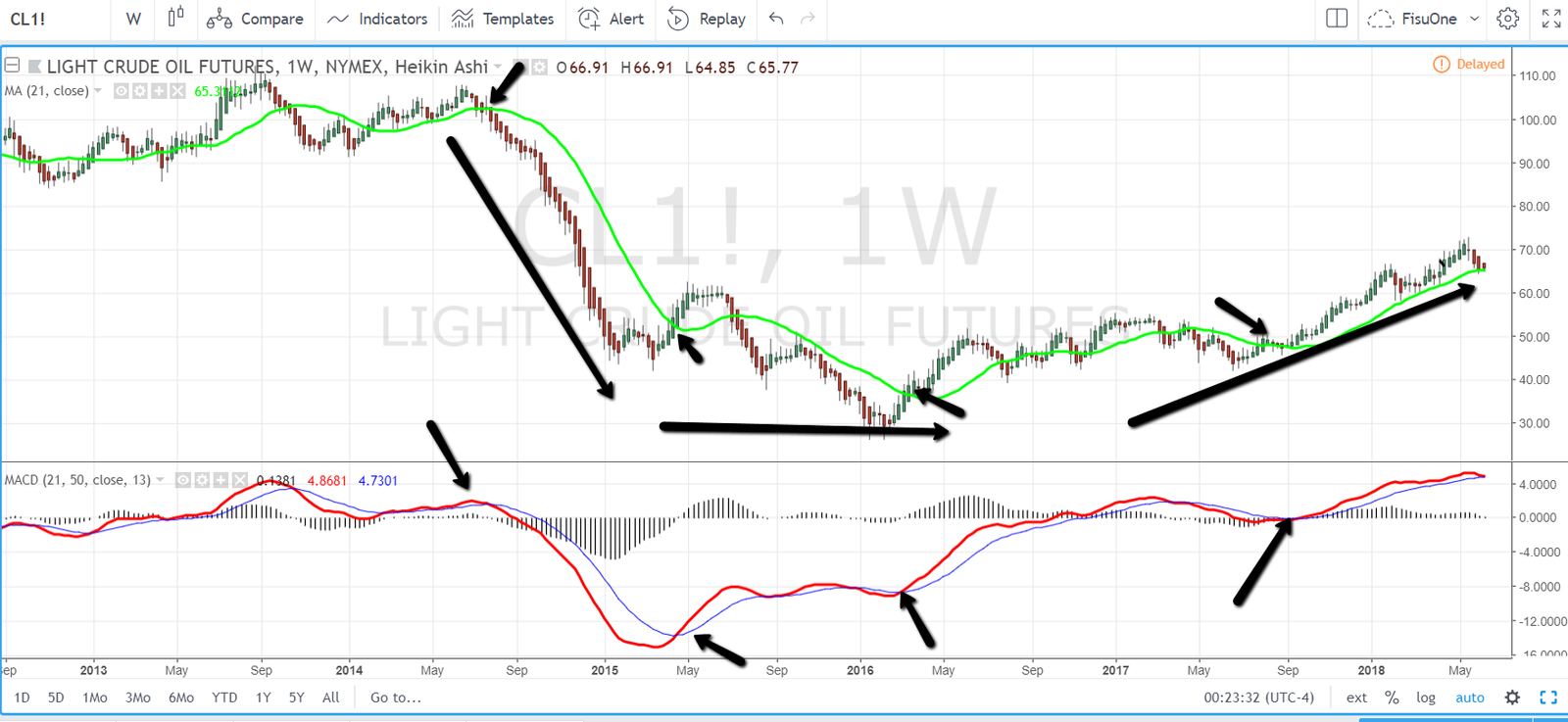Open chart settings gear in top toolbar
1568x722 pixels.
point(1508,19)
